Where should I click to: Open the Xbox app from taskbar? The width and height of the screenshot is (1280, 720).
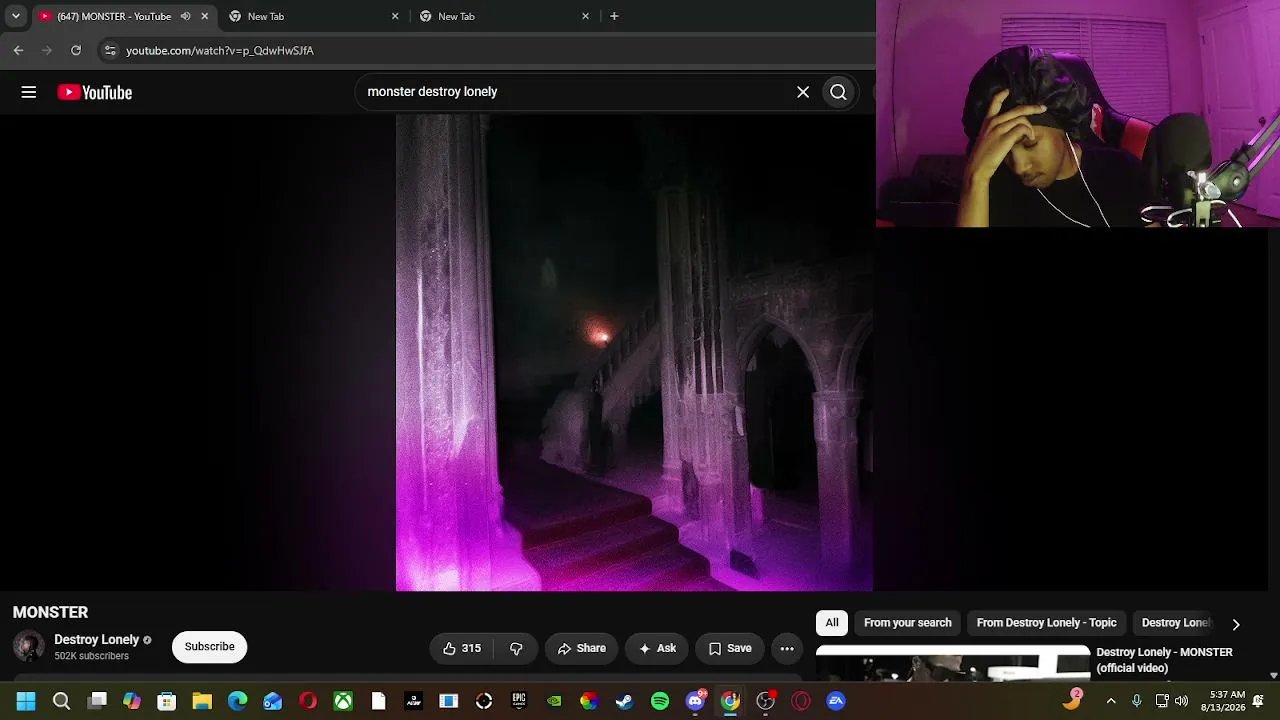click(343, 701)
